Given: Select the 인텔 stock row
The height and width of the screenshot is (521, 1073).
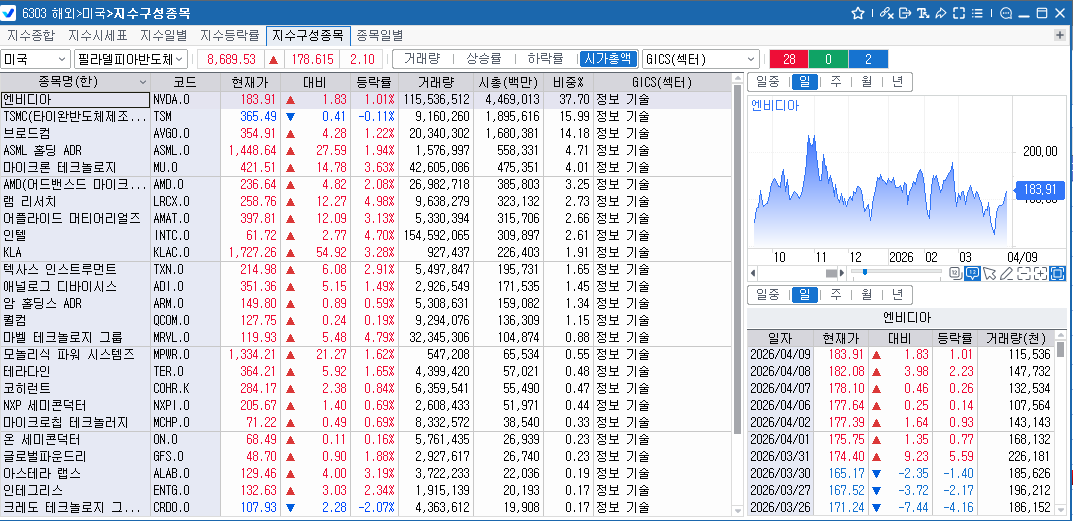Looking at the screenshot, I should click(x=365, y=236).
